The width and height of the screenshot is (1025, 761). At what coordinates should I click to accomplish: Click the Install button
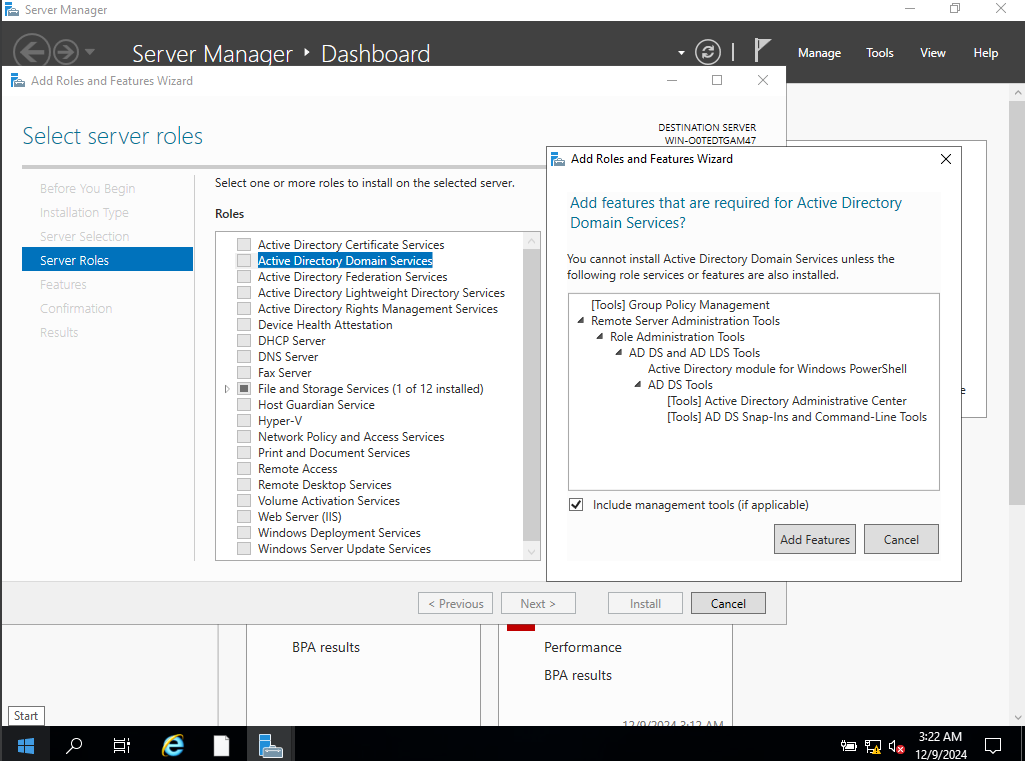(x=645, y=603)
